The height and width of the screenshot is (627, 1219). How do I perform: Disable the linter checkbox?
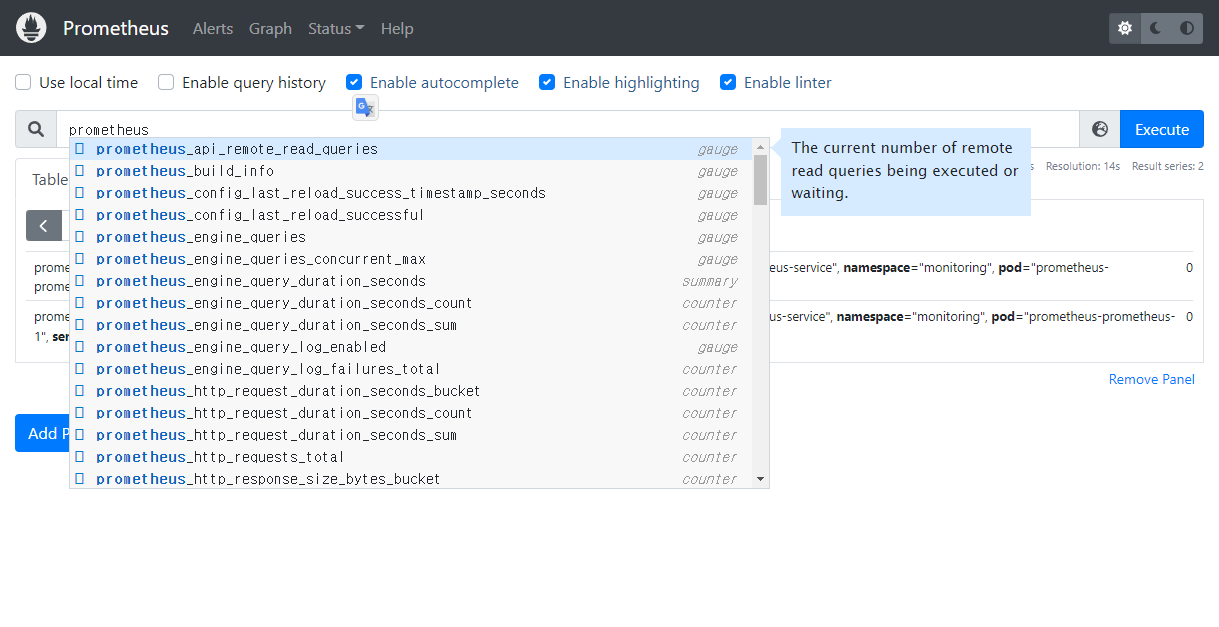click(728, 82)
